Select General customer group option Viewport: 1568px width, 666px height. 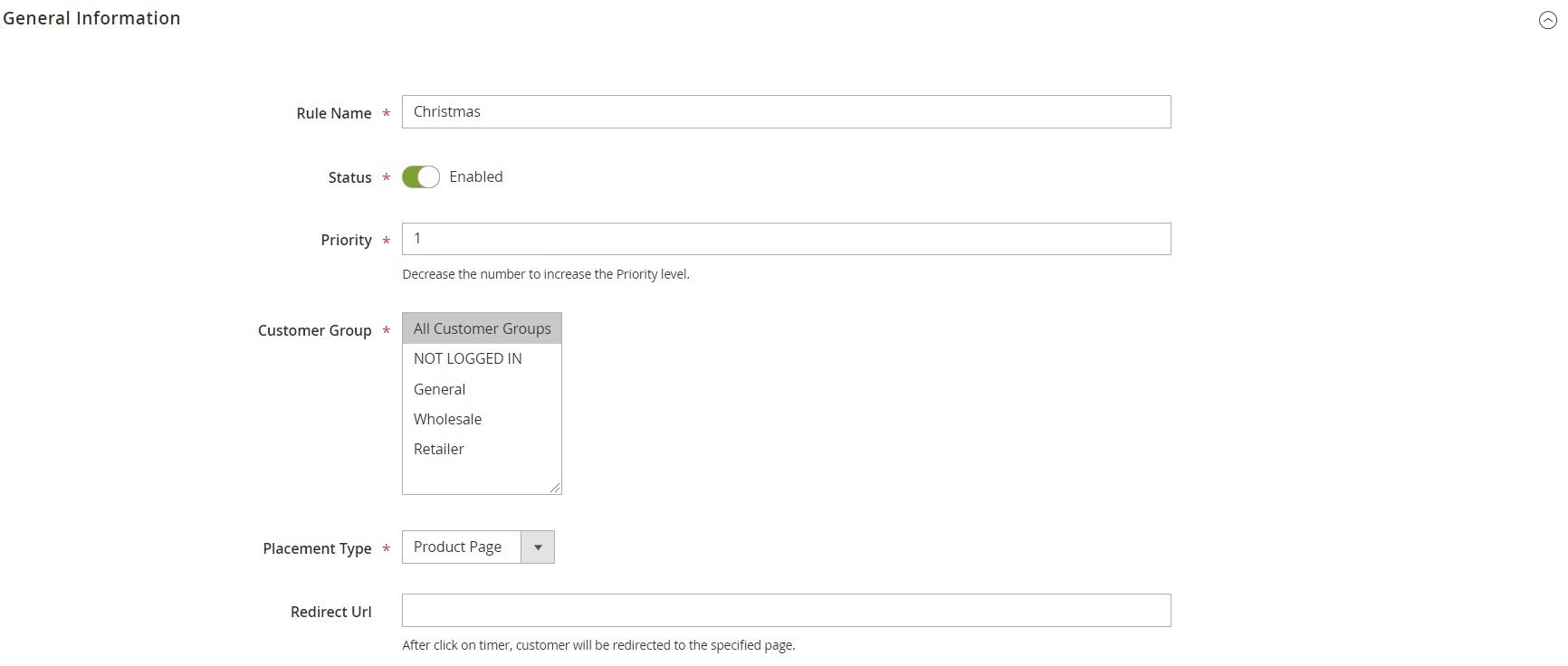tap(482, 389)
